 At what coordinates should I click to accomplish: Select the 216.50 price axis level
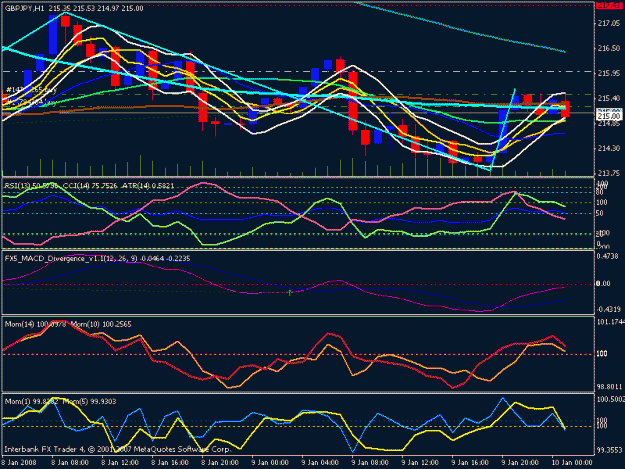coord(609,48)
